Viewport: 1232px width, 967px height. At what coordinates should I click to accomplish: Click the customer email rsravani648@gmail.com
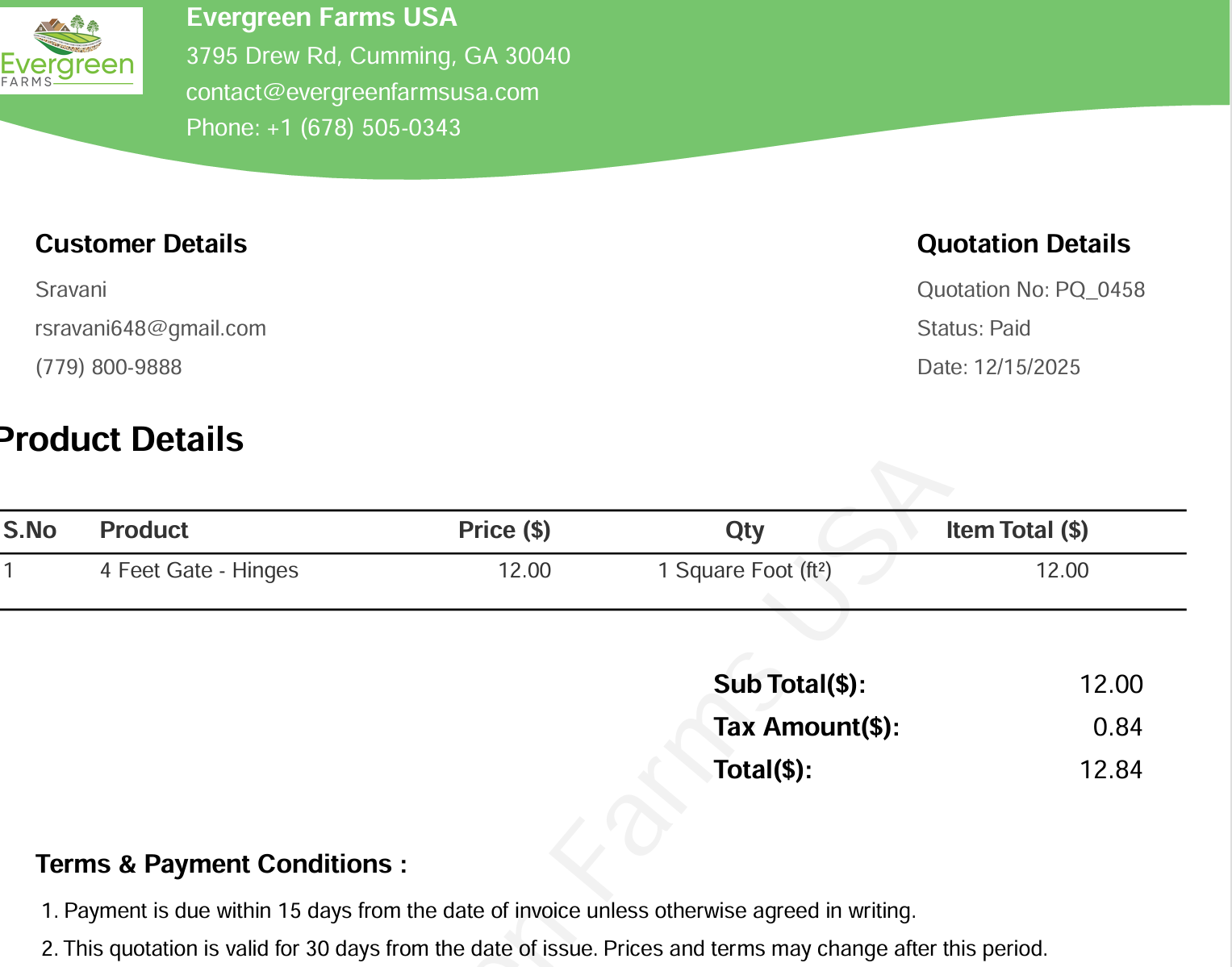pos(151,328)
